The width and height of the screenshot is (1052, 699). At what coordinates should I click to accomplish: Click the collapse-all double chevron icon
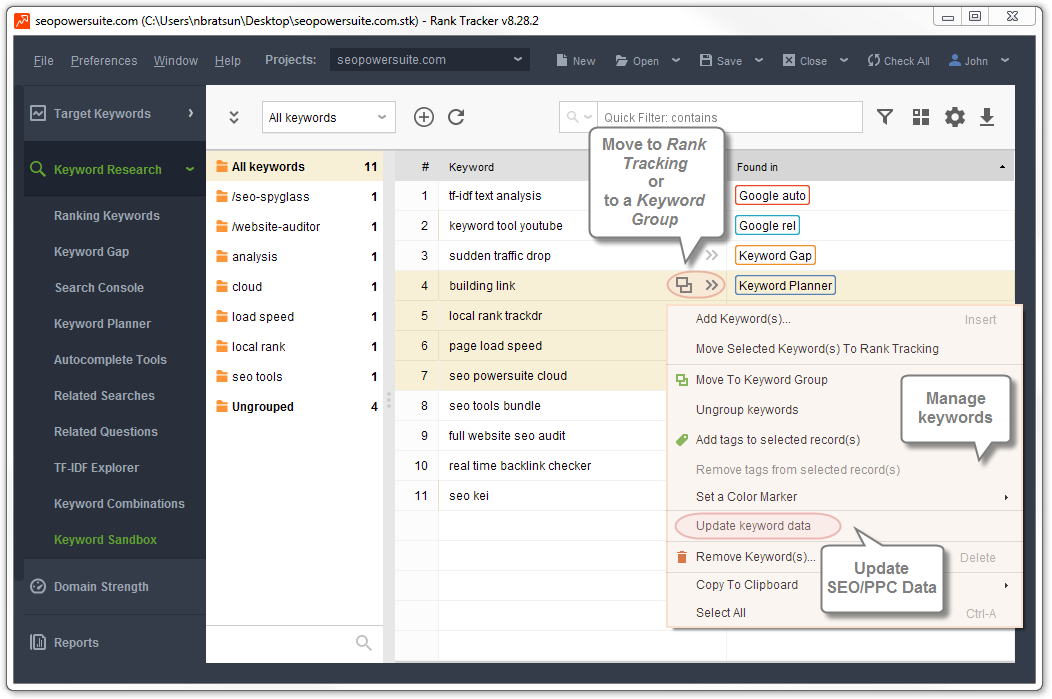233,117
